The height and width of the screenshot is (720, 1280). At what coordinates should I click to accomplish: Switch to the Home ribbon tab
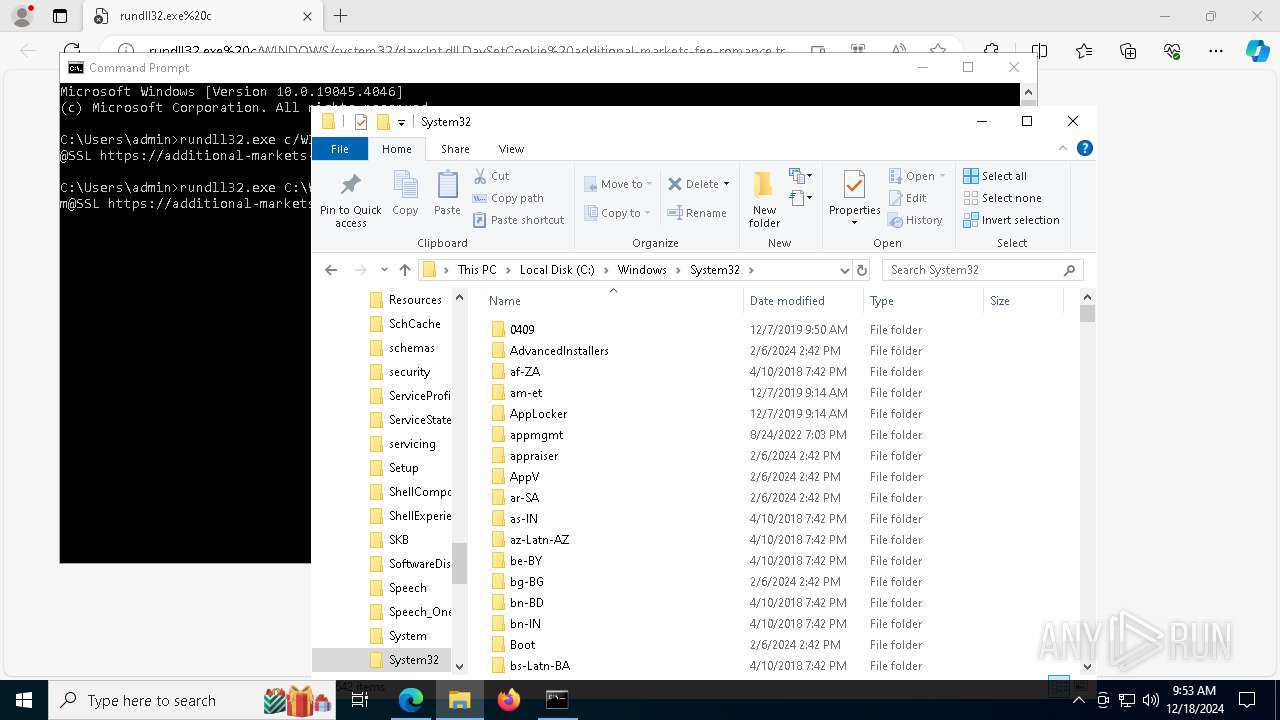[397, 149]
